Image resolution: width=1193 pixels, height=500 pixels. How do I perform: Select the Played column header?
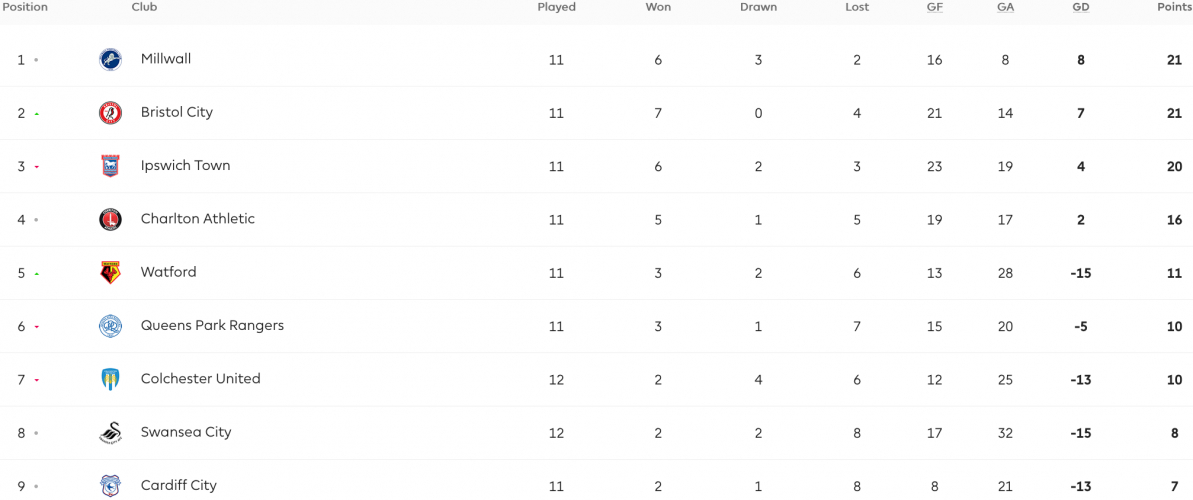click(x=556, y=7)
